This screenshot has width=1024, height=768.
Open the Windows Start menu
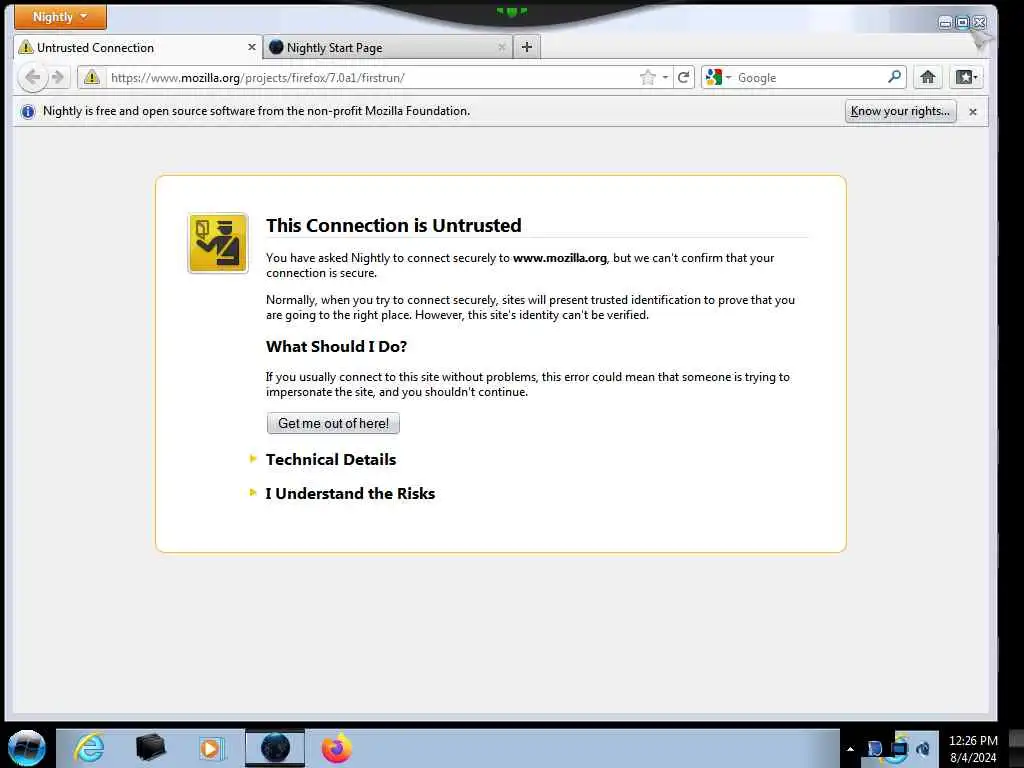click(x=27, y=748)
